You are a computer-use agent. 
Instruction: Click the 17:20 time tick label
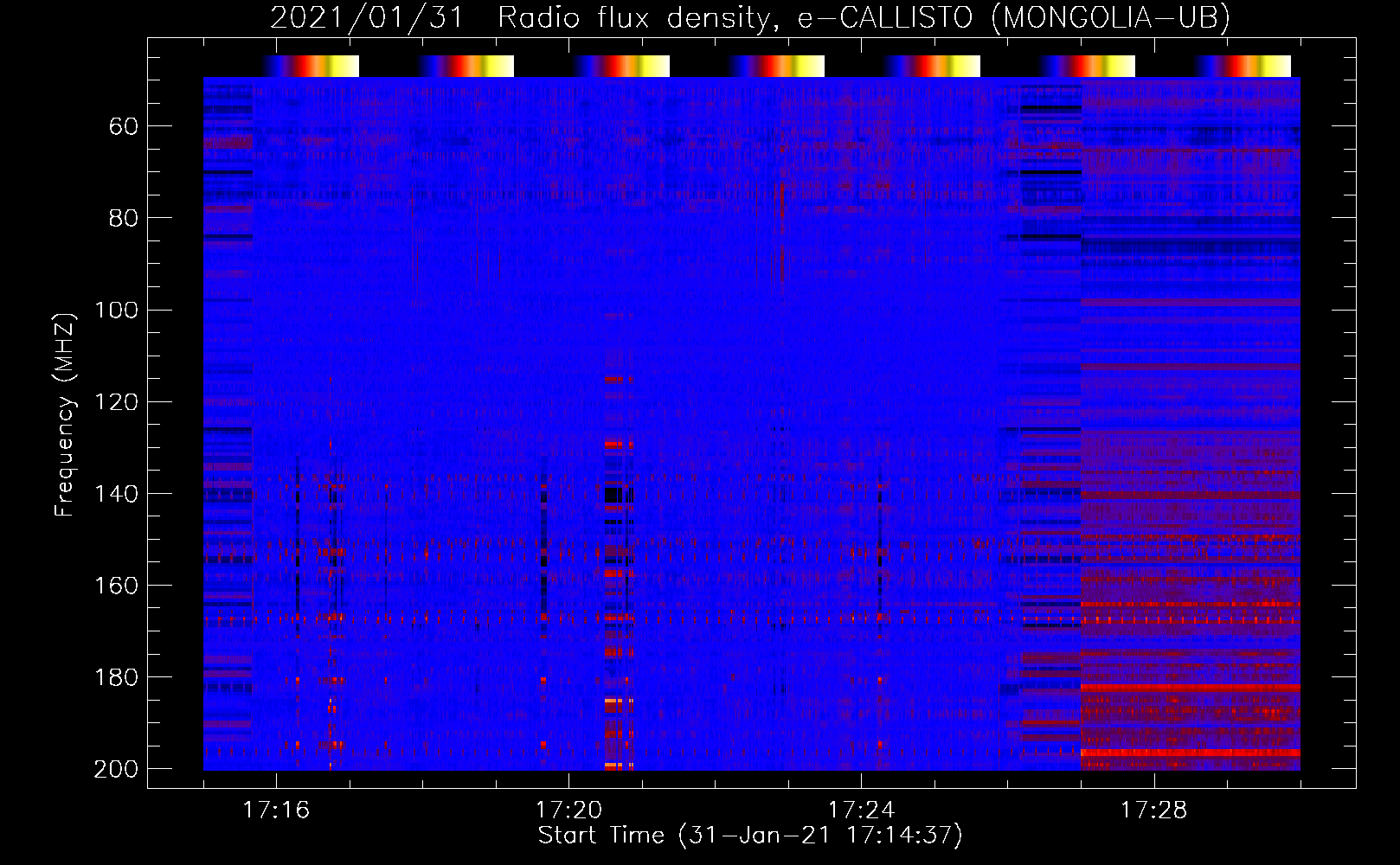568,811
